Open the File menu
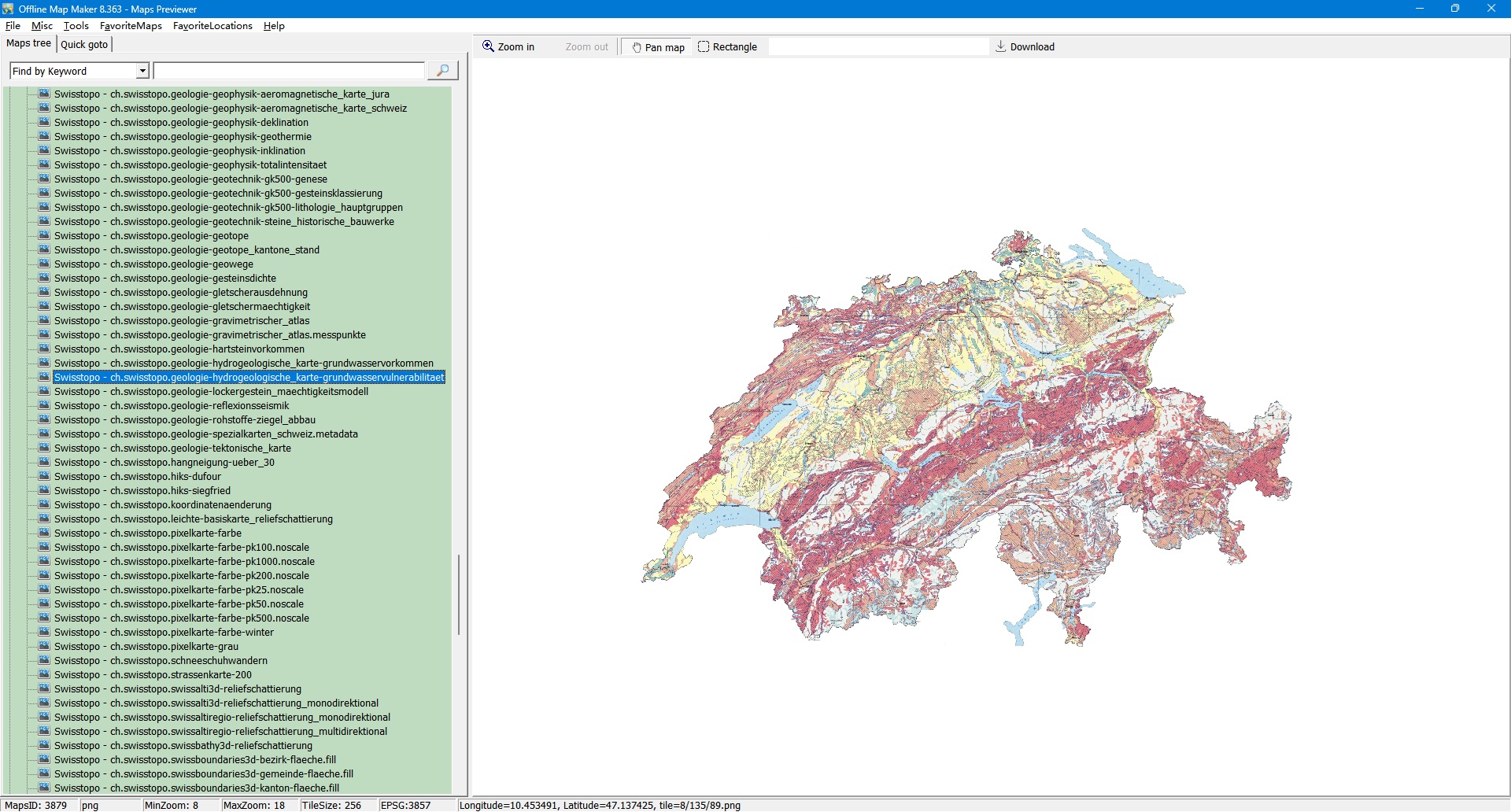 (x=13, y=26)
